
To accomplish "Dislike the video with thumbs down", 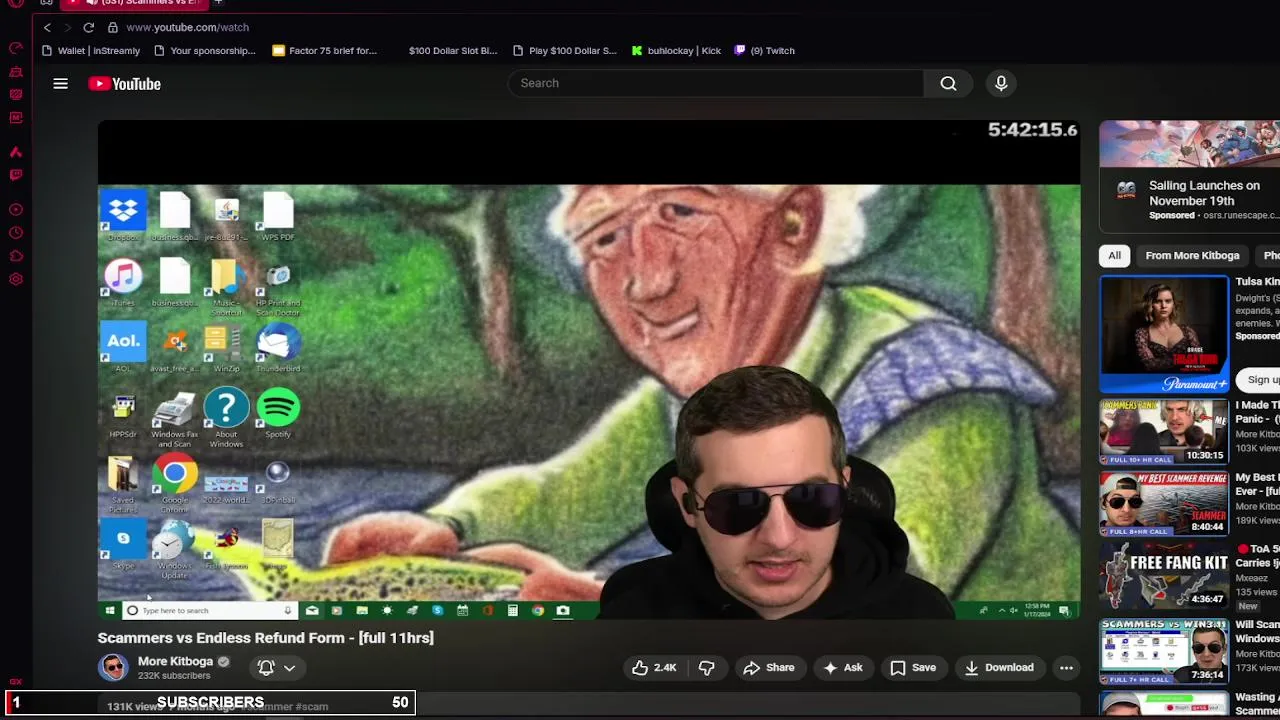I will [706, 668].
